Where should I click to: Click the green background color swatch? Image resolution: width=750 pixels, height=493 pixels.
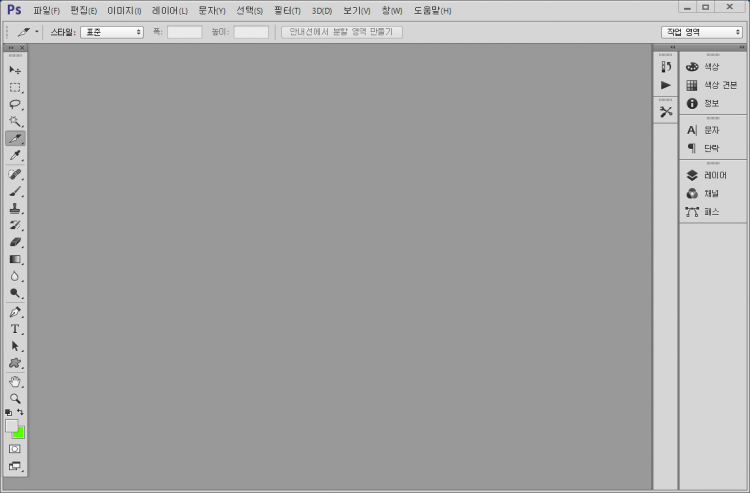[x=21, y=433]
